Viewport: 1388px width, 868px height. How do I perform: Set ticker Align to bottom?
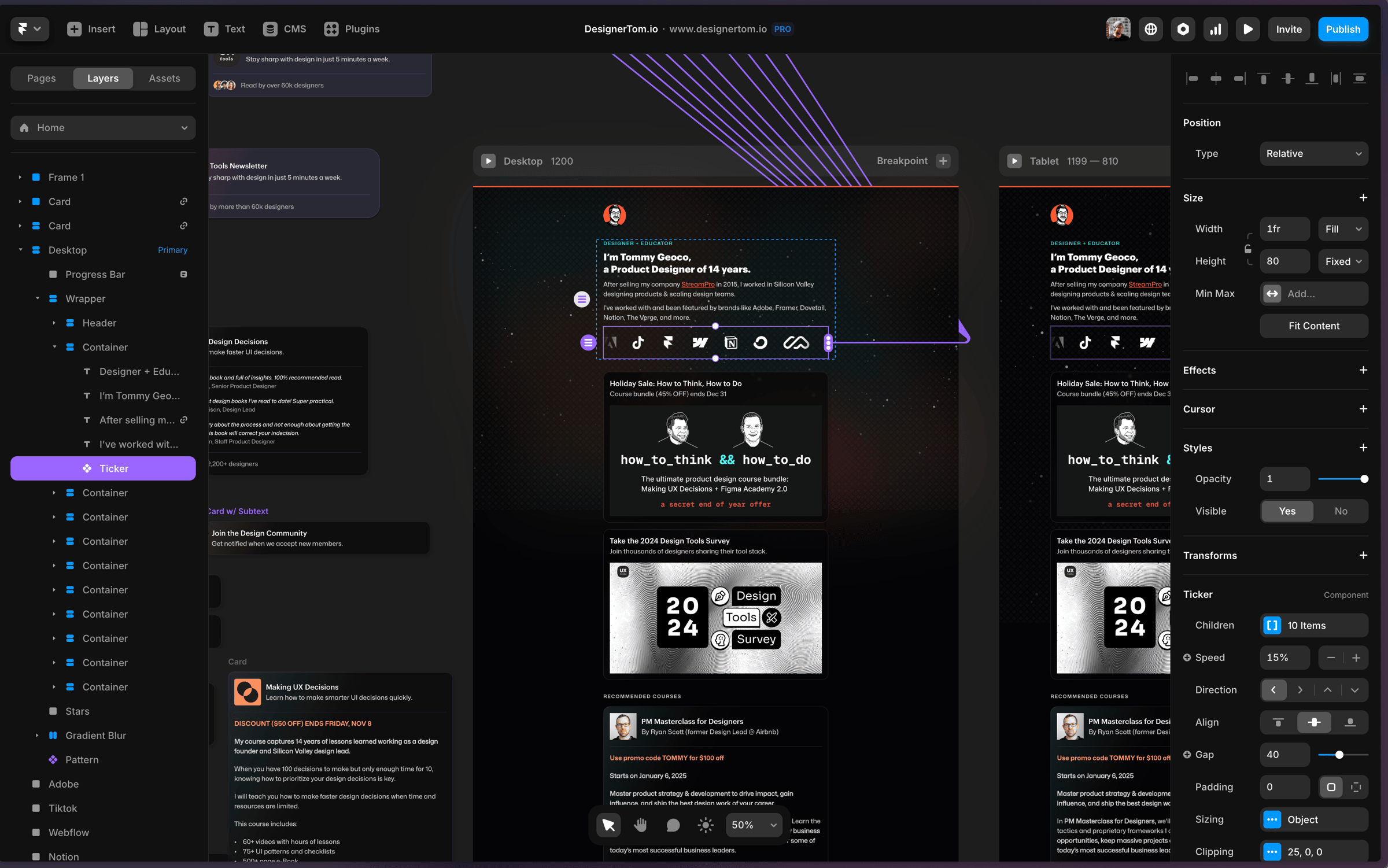(1350, 722)
